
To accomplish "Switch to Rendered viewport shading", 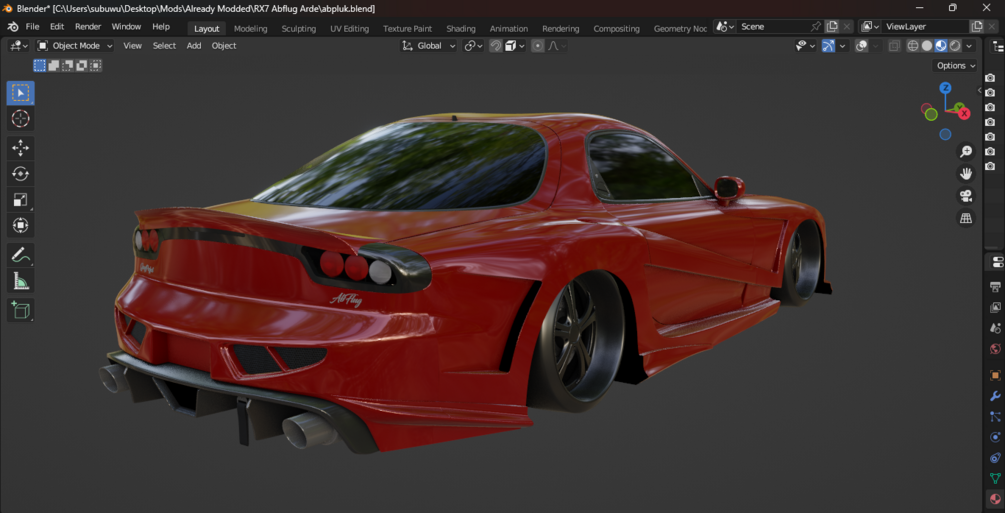I will pyautogui.click(x=955, y=46).
